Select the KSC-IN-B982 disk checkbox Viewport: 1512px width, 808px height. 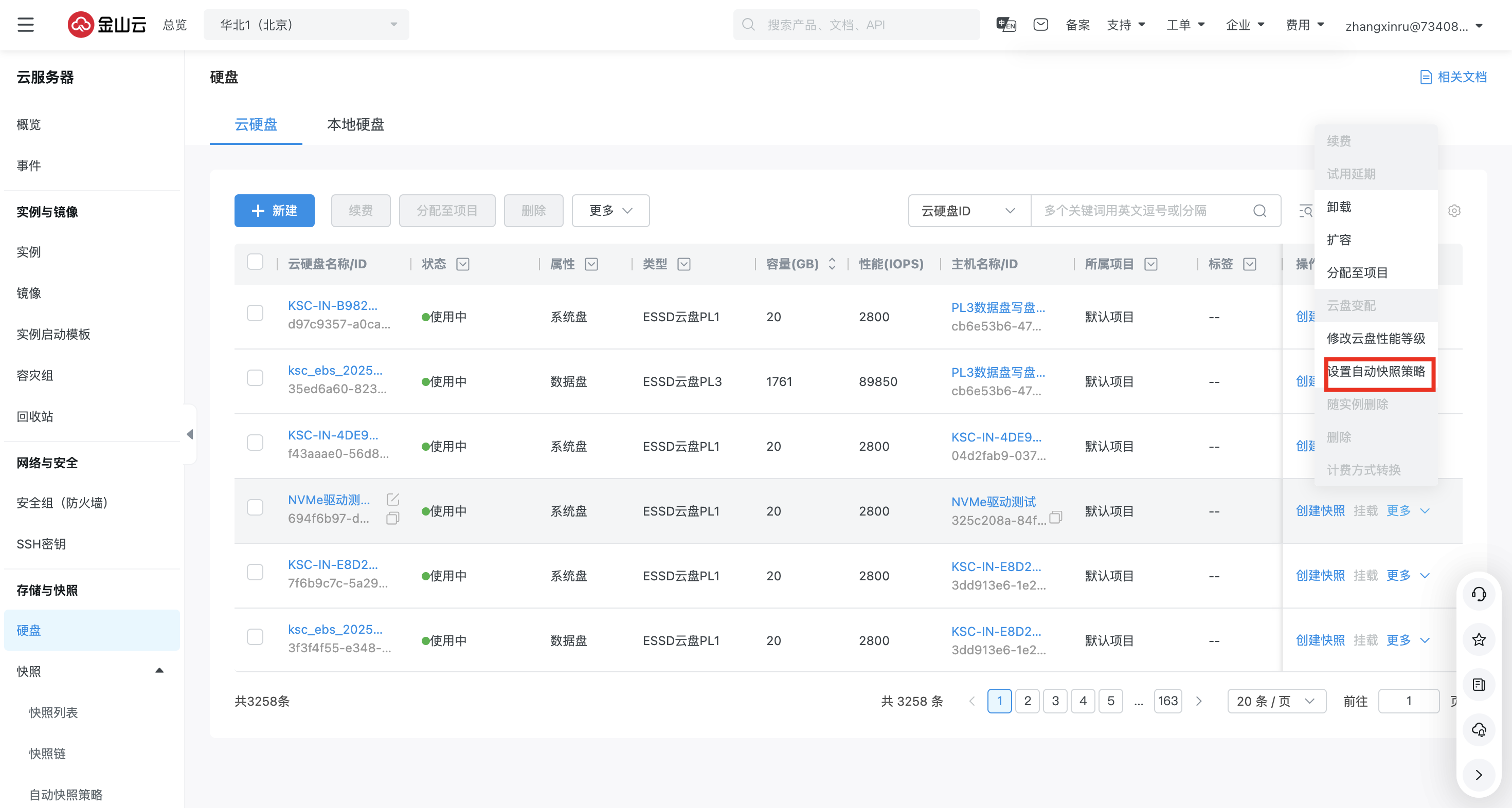[x=255, y=314]
